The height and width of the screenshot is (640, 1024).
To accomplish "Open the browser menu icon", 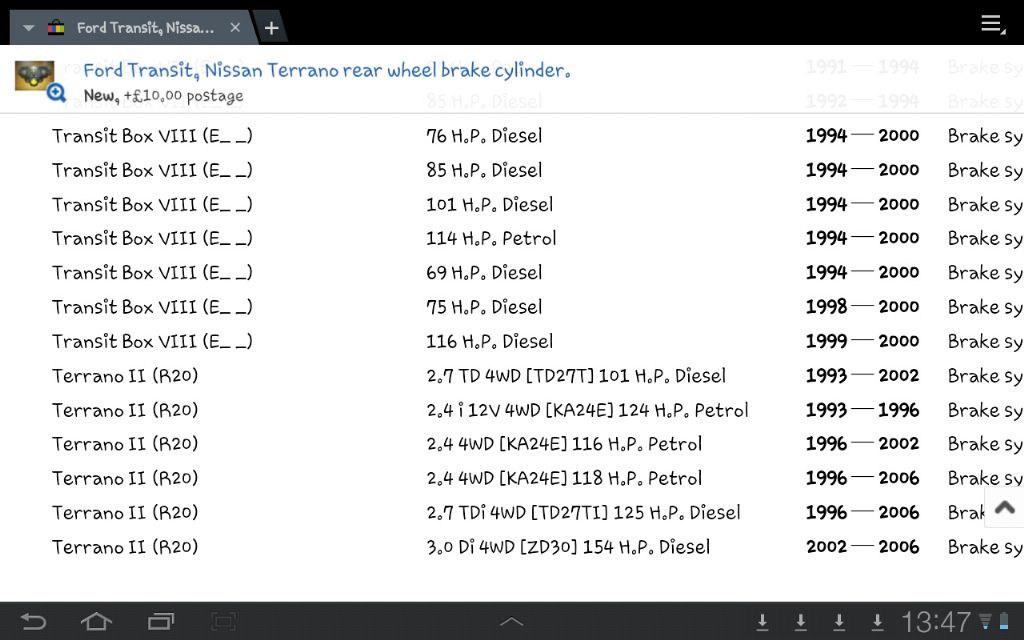I will (992, 24).
